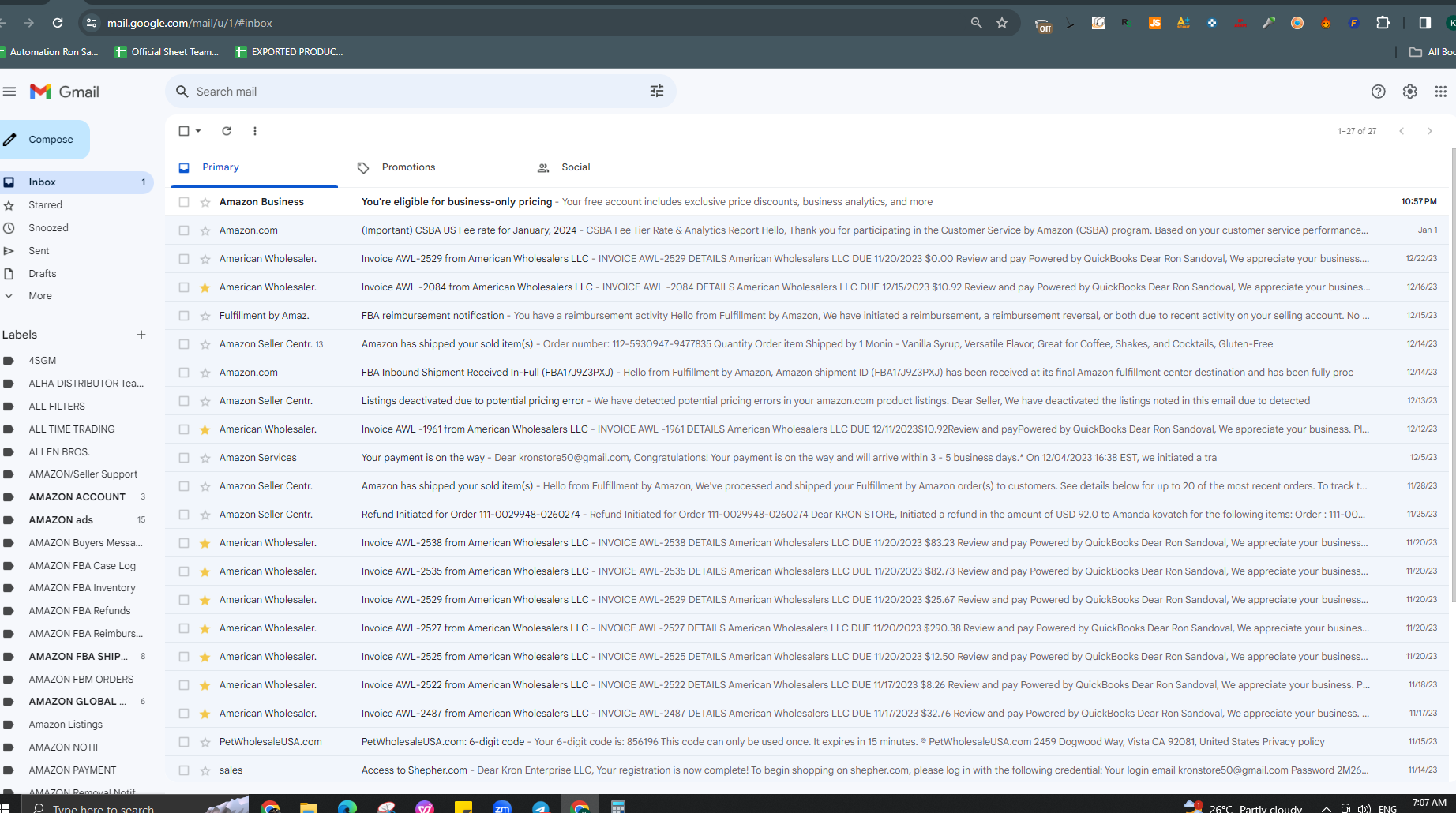Open the EXPORTED PRODUC... bookmark
Screen dimensions: 1456x813
pos(289,52)
